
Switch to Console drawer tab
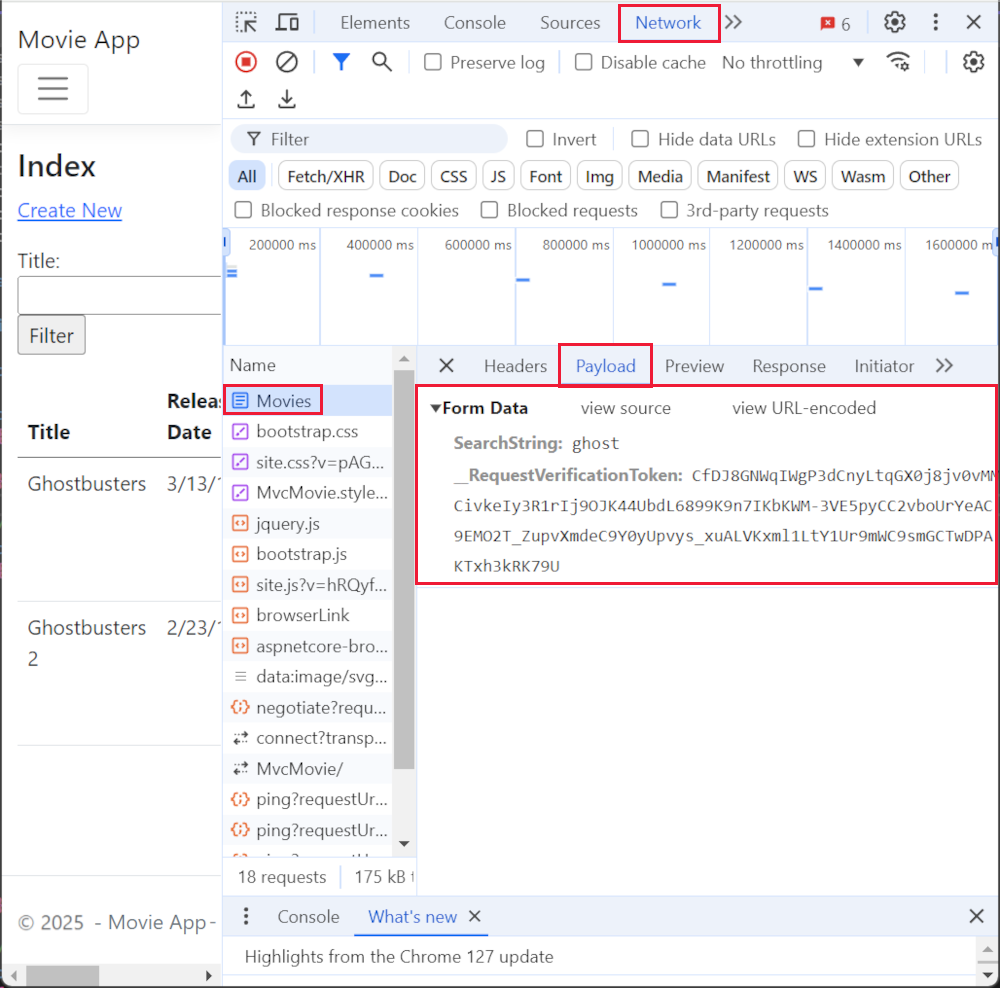click(308, 917)
